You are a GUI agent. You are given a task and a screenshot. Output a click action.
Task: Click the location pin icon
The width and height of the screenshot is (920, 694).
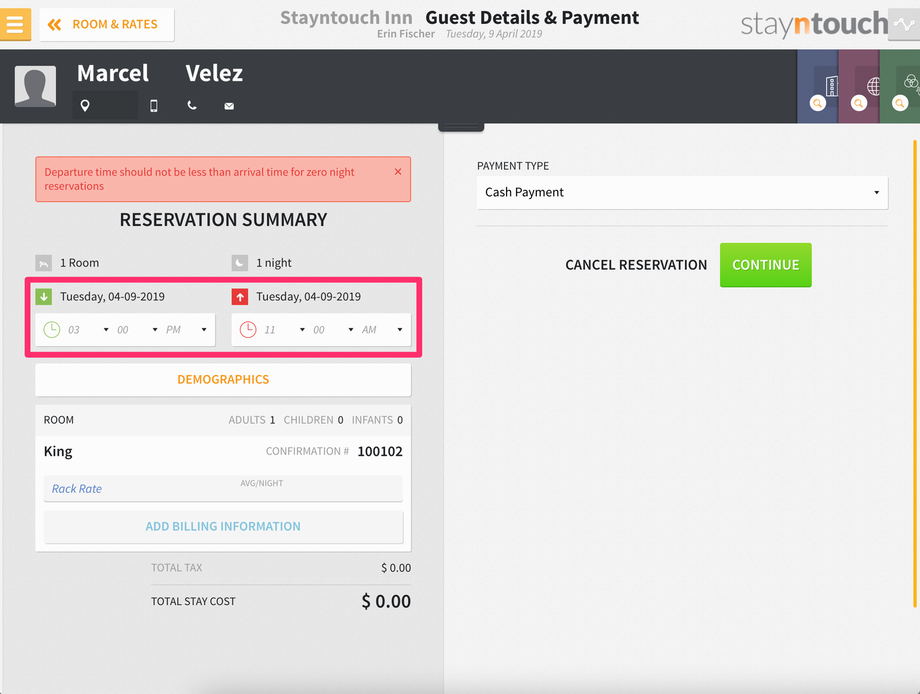[x=85, y=106]
